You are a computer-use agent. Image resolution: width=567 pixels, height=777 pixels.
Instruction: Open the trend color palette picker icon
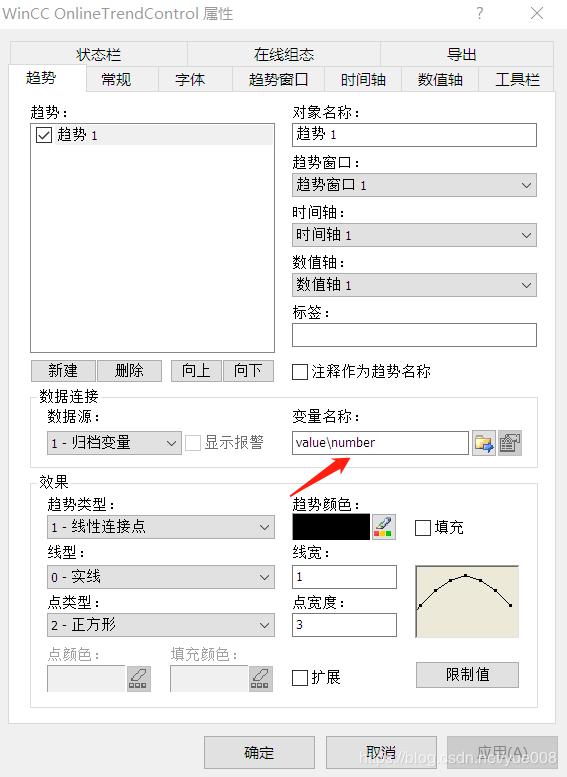384,526
